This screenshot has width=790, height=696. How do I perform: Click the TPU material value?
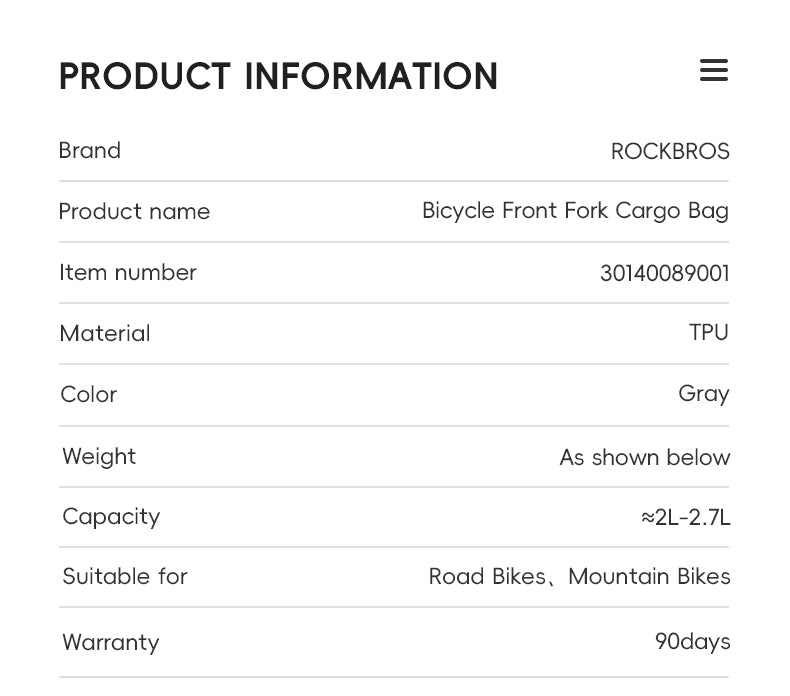pyautogui.click(x=708, y=333)
